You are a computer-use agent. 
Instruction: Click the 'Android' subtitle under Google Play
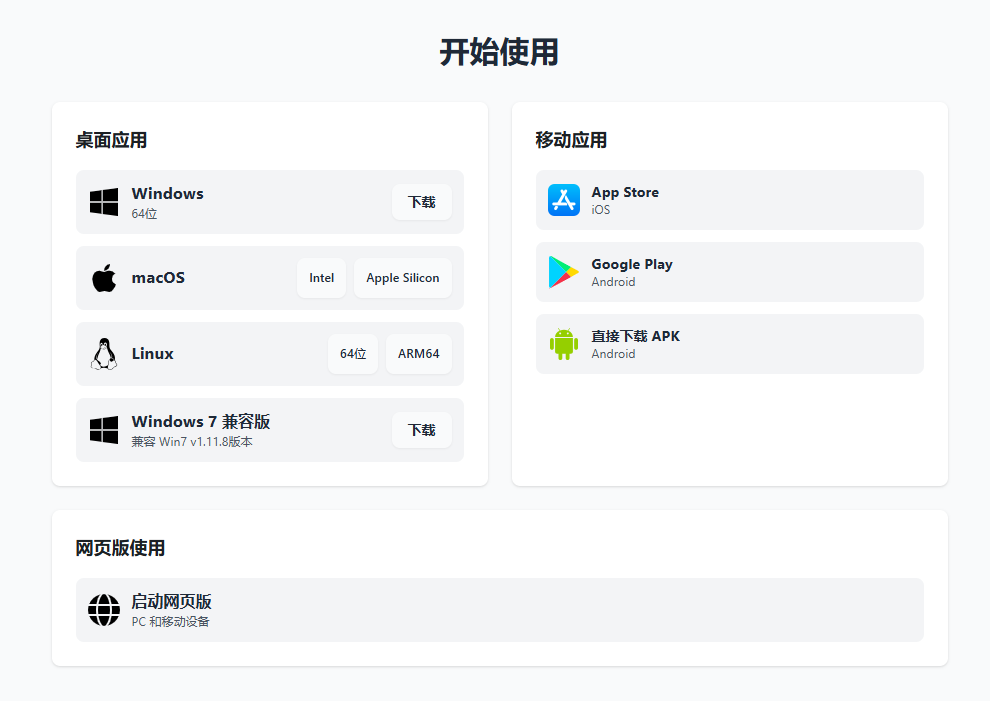(613, 282)
